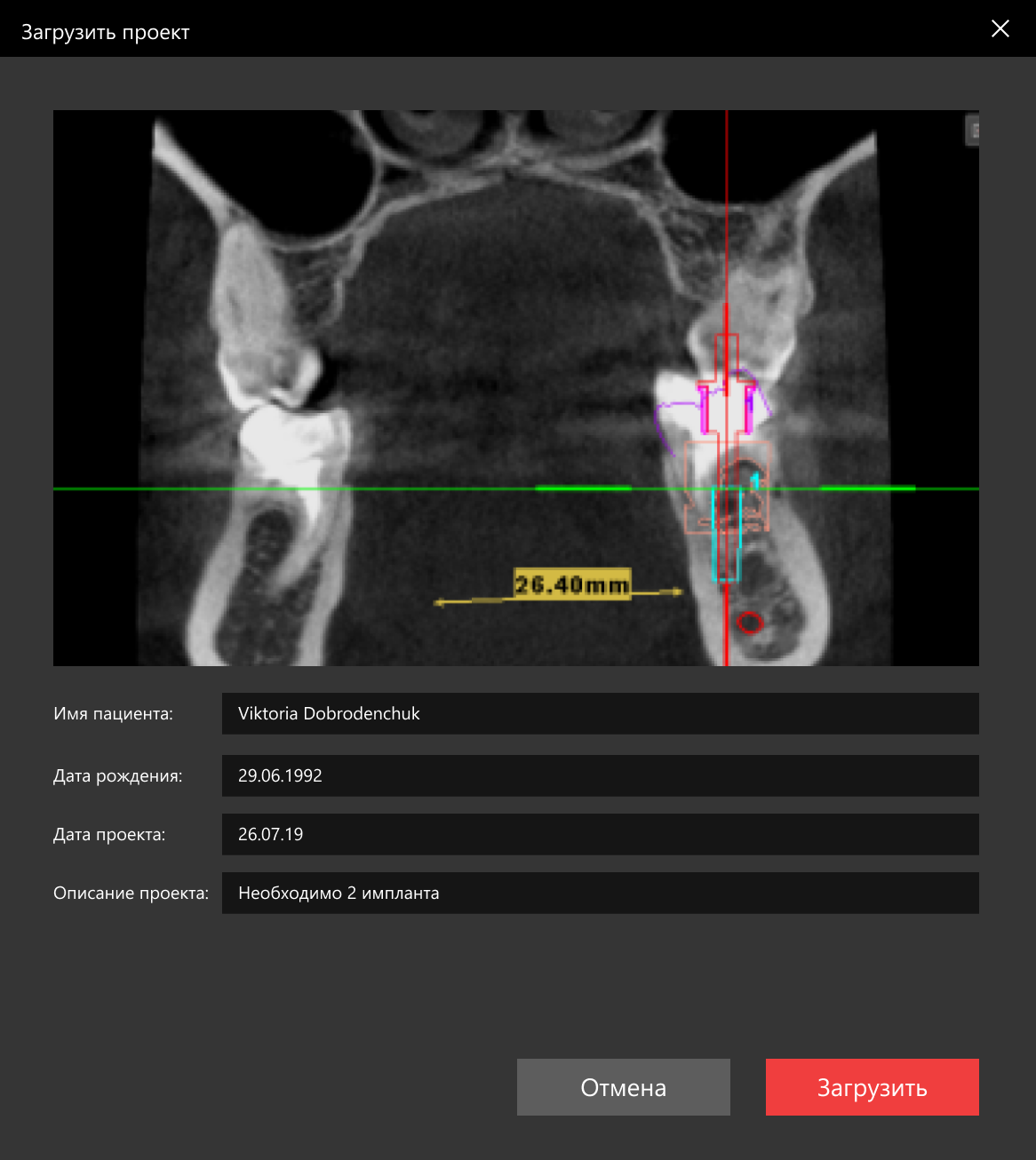The image size is (1036, 1160).
Task: Click the Дата рождения label
Action: (x=117, y=776)
